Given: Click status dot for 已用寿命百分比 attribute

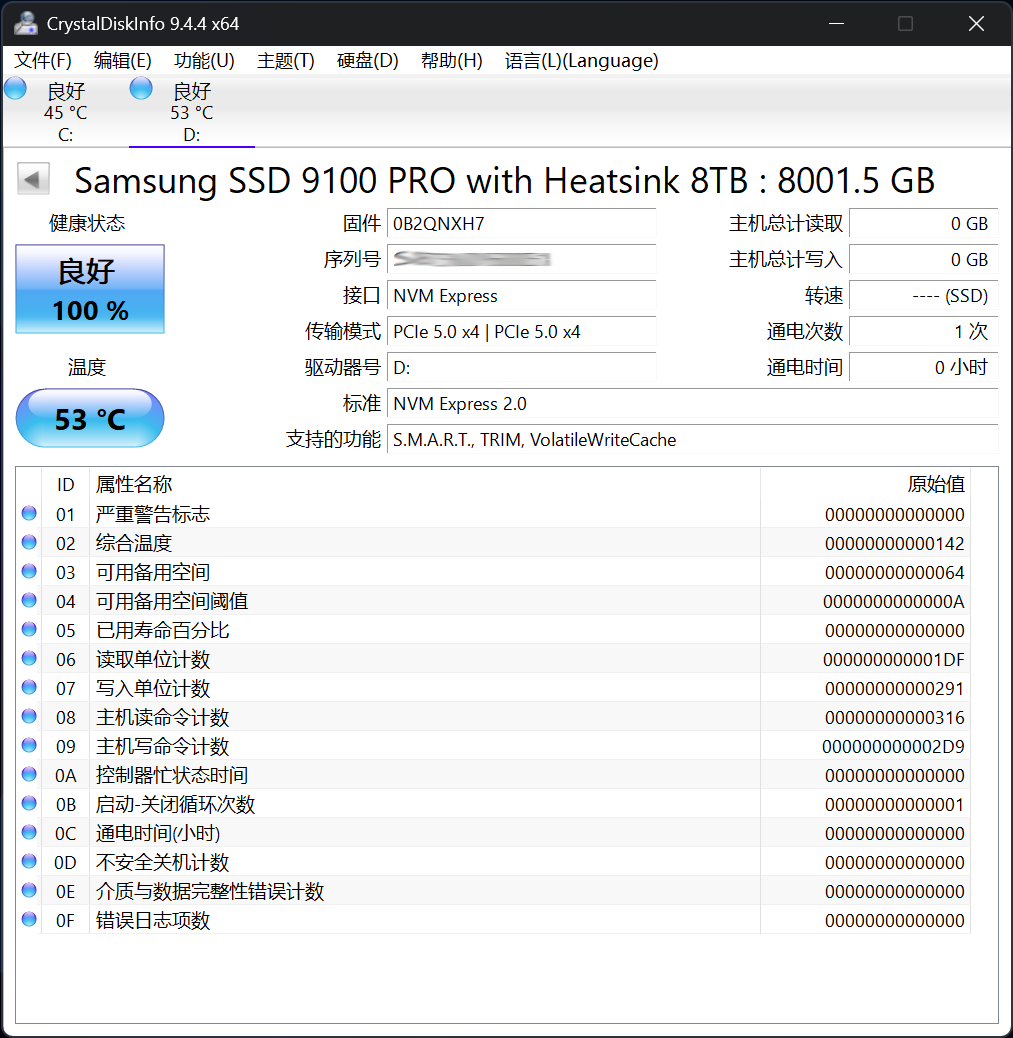Looking at the screenshot, I should [28, 629].
